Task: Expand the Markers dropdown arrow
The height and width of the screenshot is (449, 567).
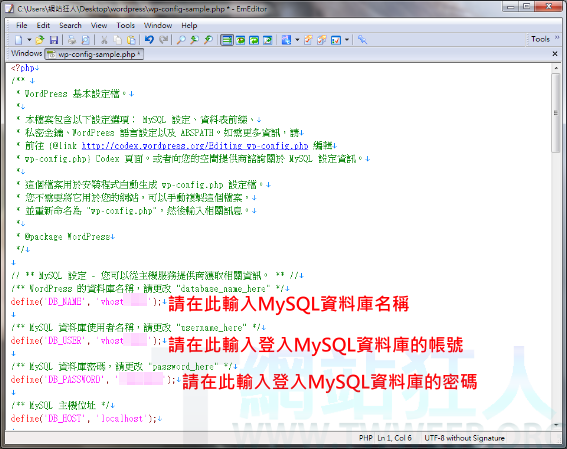Action: (x=347, y=40)
